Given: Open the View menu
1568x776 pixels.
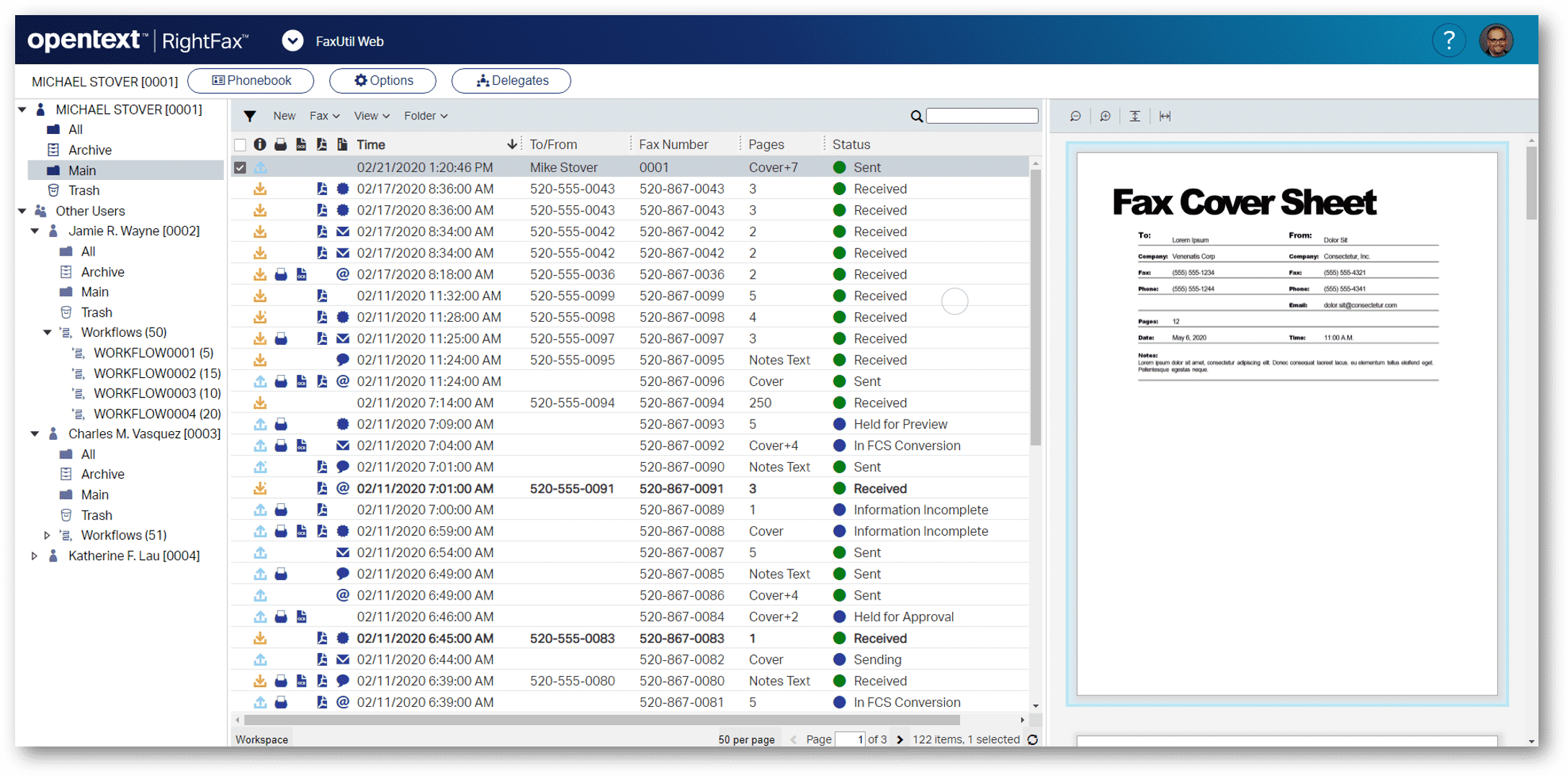Looking at the screenshot, I should coord(370,115).
